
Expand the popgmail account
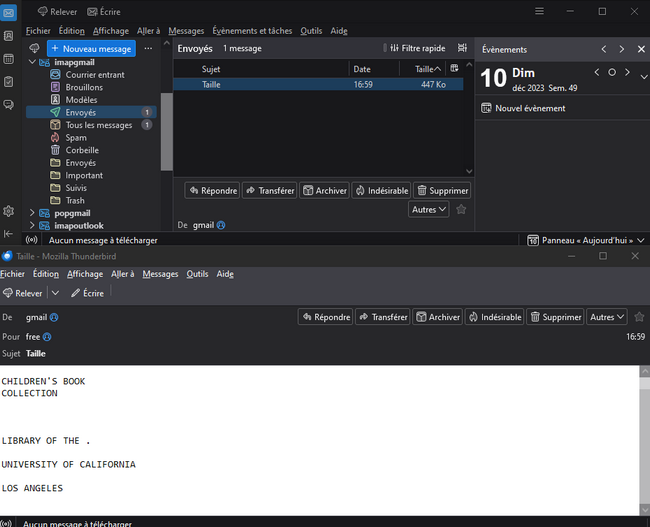[x=32, y=213]
